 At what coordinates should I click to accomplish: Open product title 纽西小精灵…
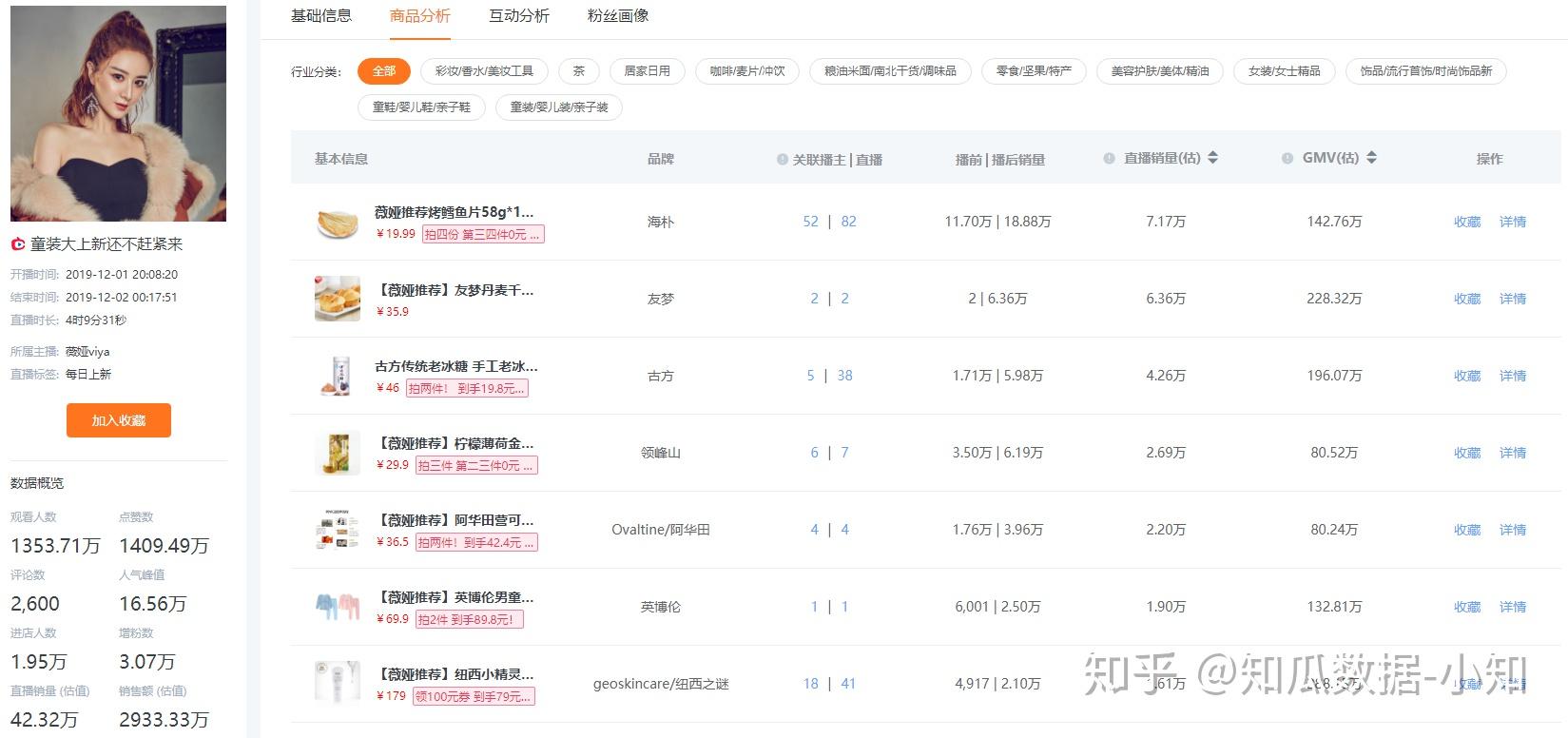pos(455,674)
